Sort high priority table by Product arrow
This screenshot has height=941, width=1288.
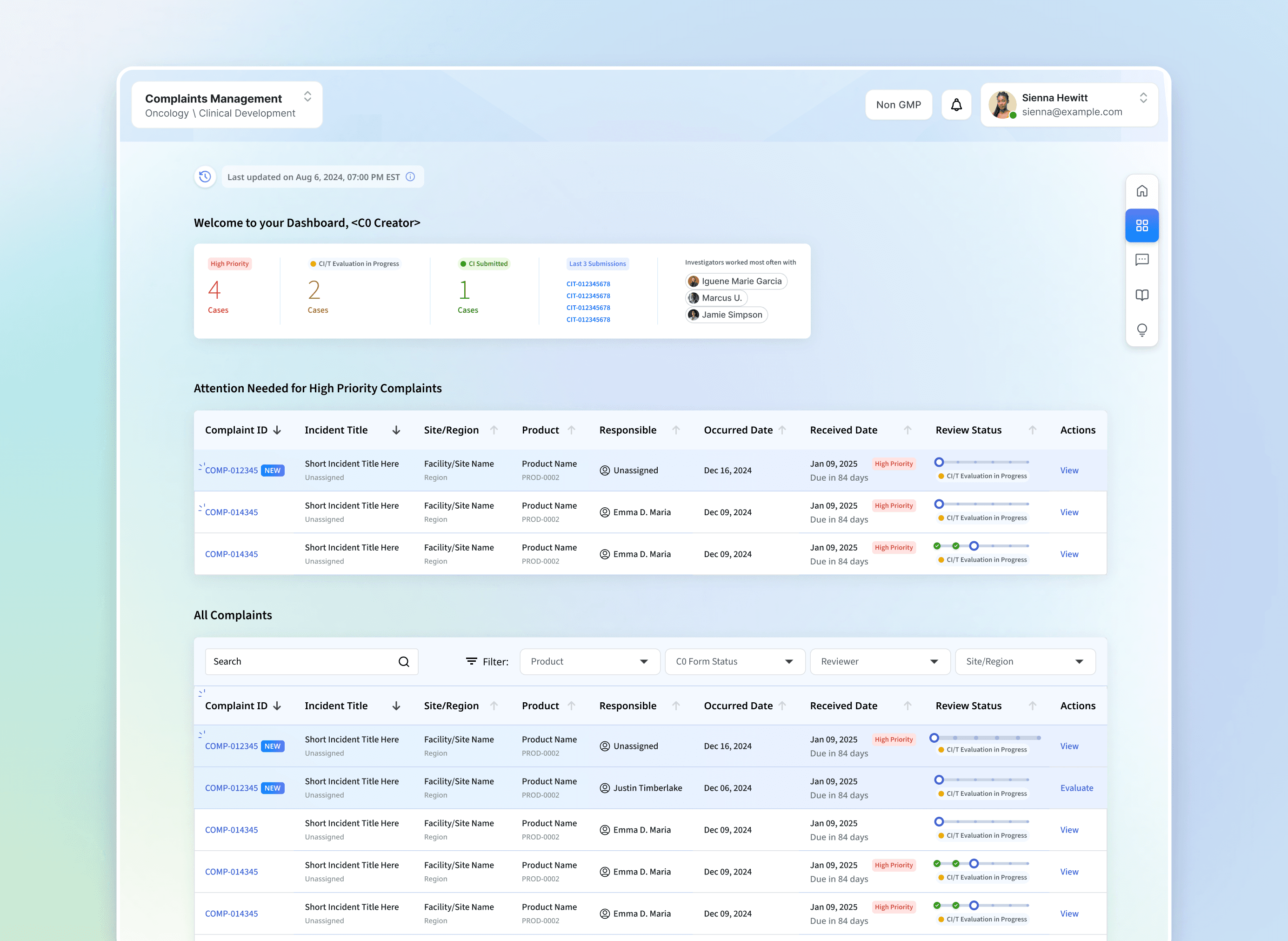(571, 430)
